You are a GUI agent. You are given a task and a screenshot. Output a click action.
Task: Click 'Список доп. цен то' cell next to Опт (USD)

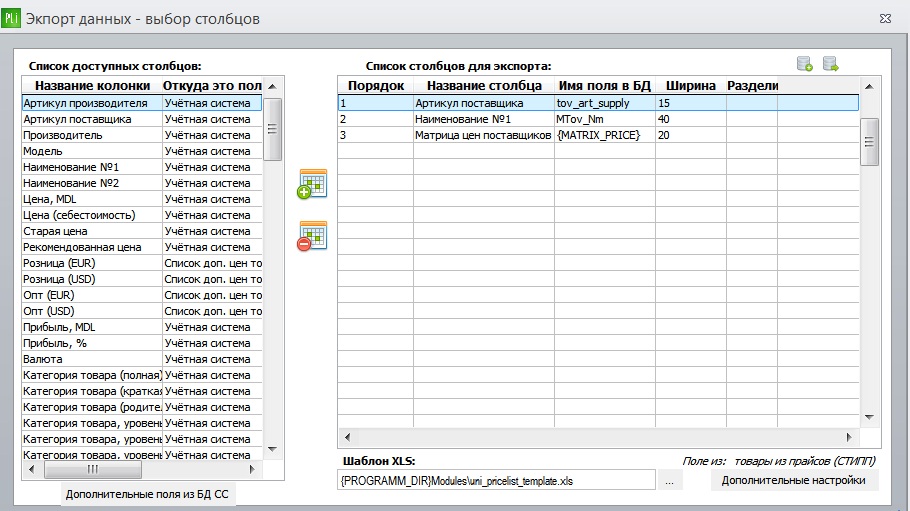coord(212,311)
